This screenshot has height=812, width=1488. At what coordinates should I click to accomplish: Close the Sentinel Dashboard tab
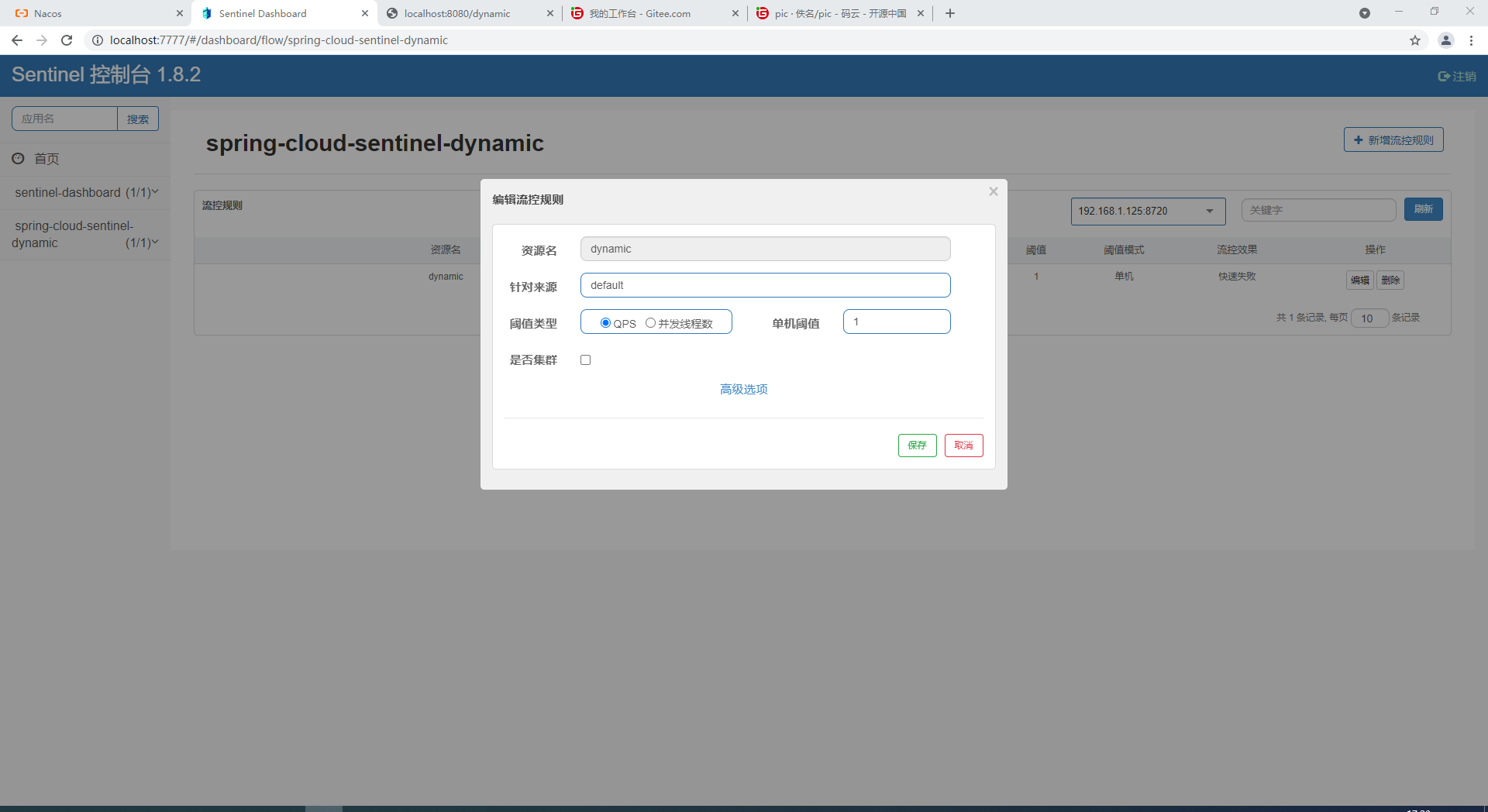(365, 13)
